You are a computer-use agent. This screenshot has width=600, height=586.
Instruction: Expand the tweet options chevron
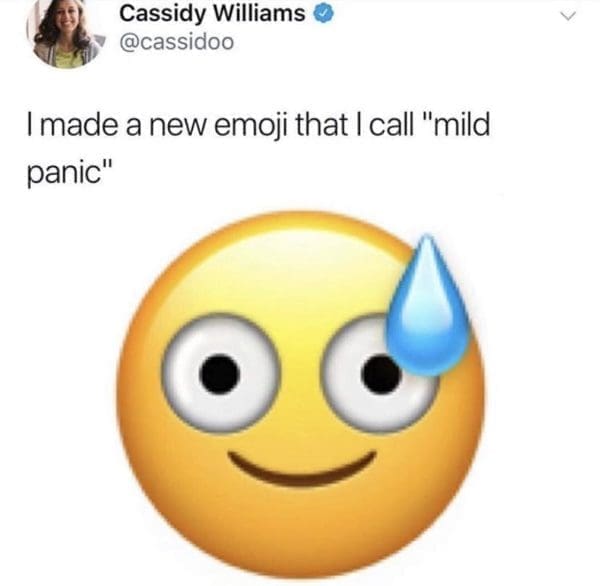pyautogui.click(x=568, y=16)
